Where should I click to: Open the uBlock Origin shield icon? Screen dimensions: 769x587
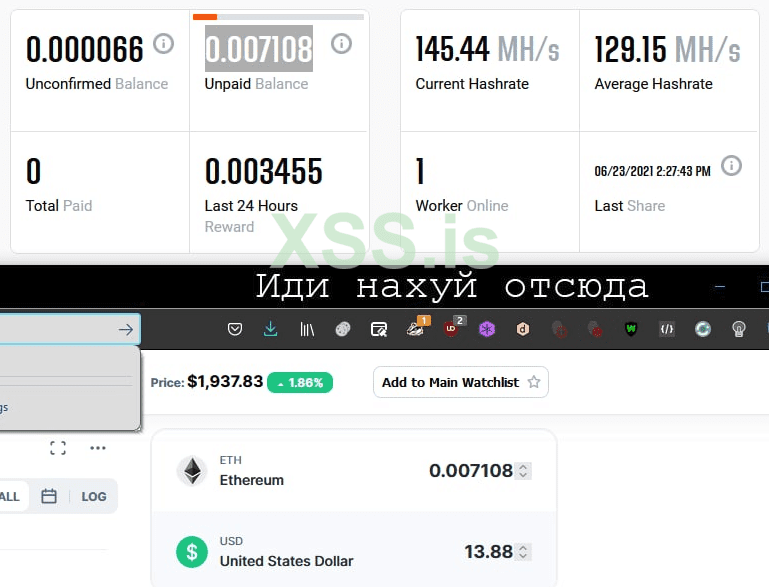(x=452, y=328)
